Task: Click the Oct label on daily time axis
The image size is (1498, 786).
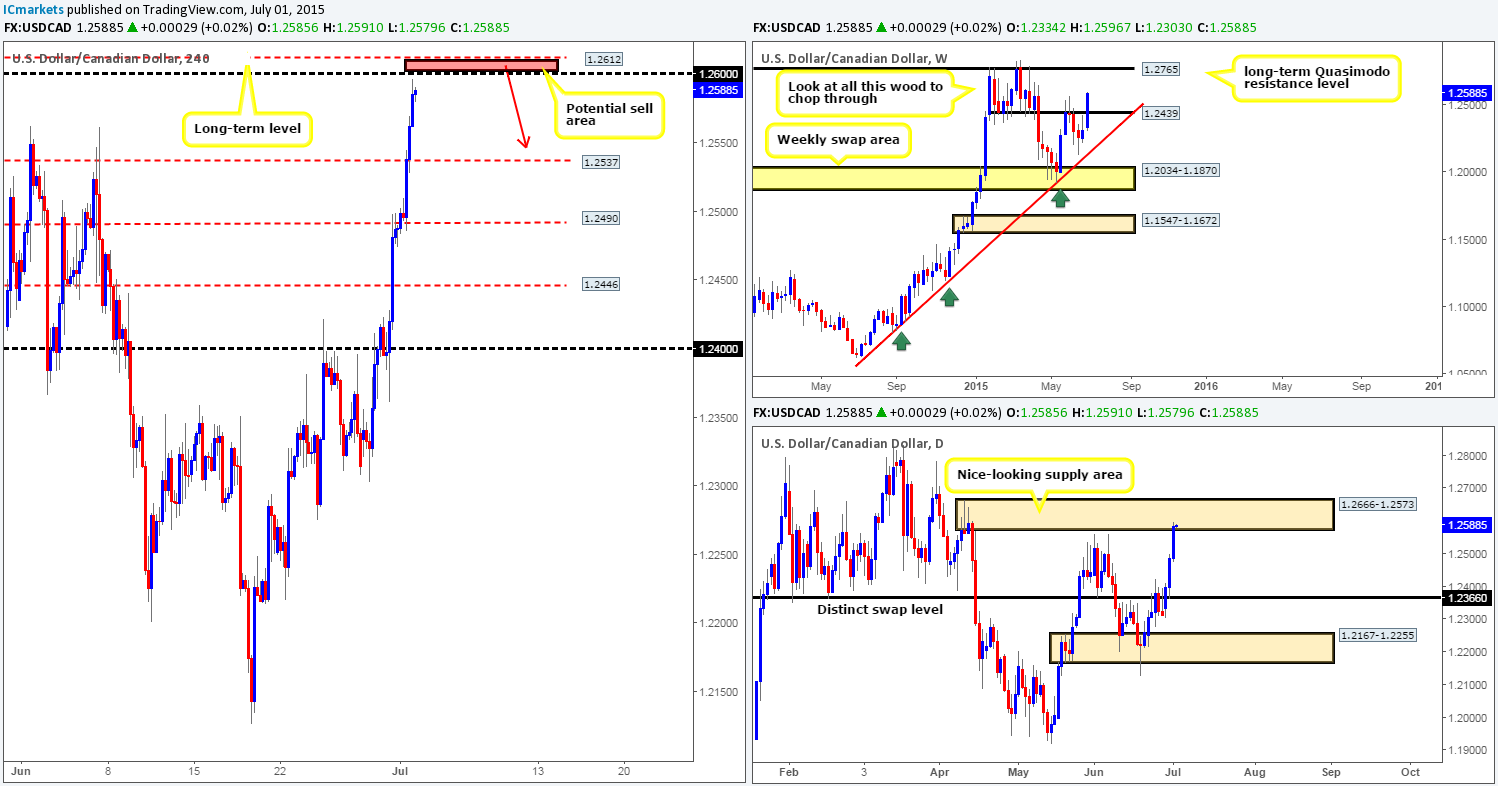Action: click(1411, 771)
